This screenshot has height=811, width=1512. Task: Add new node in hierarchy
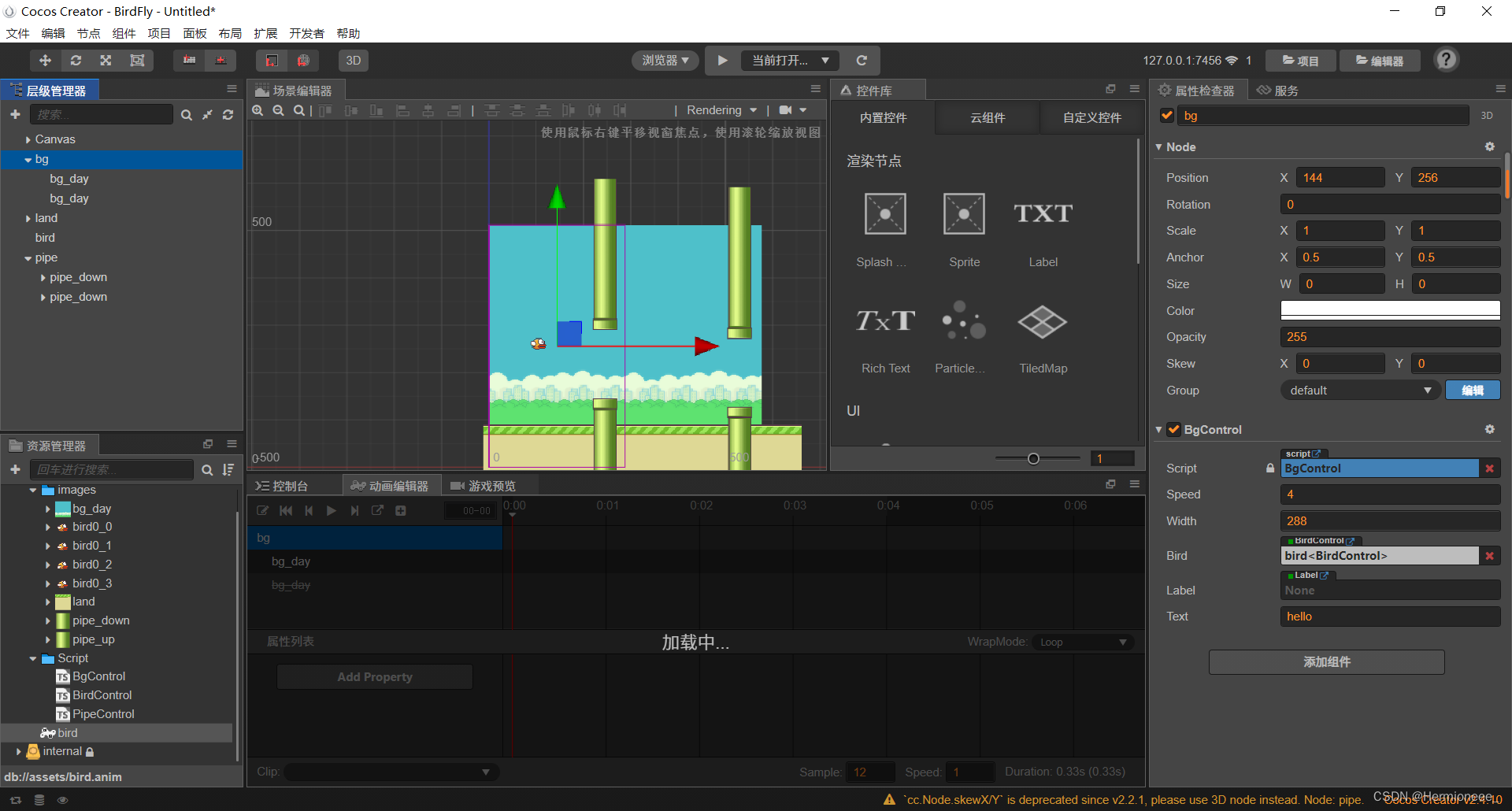(15, 115)
